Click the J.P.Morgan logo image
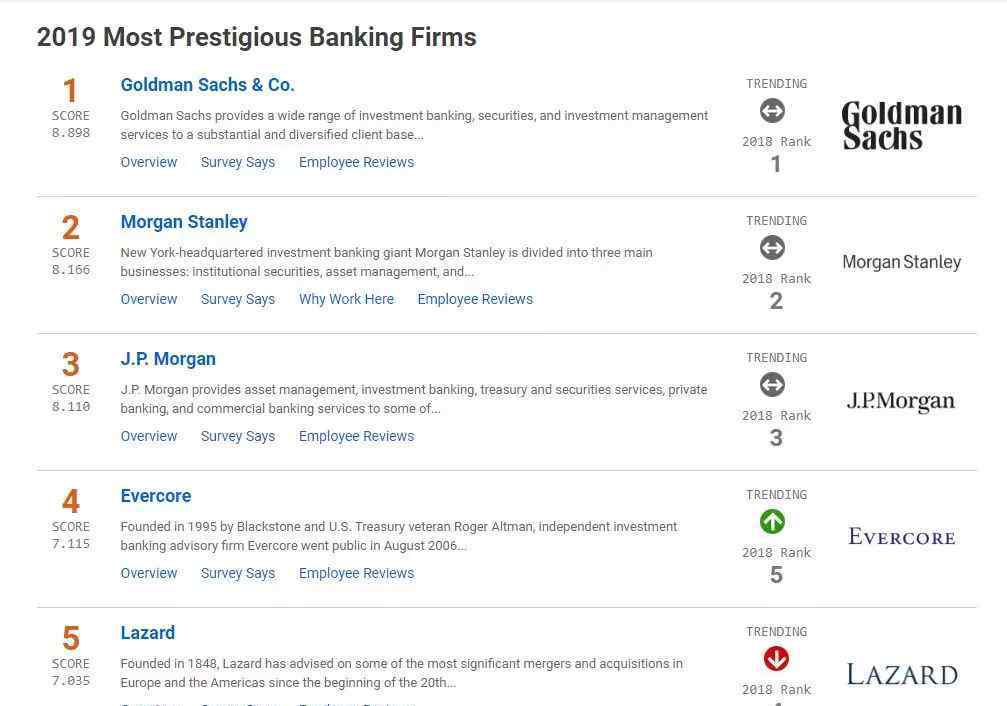 click(900, 401)
